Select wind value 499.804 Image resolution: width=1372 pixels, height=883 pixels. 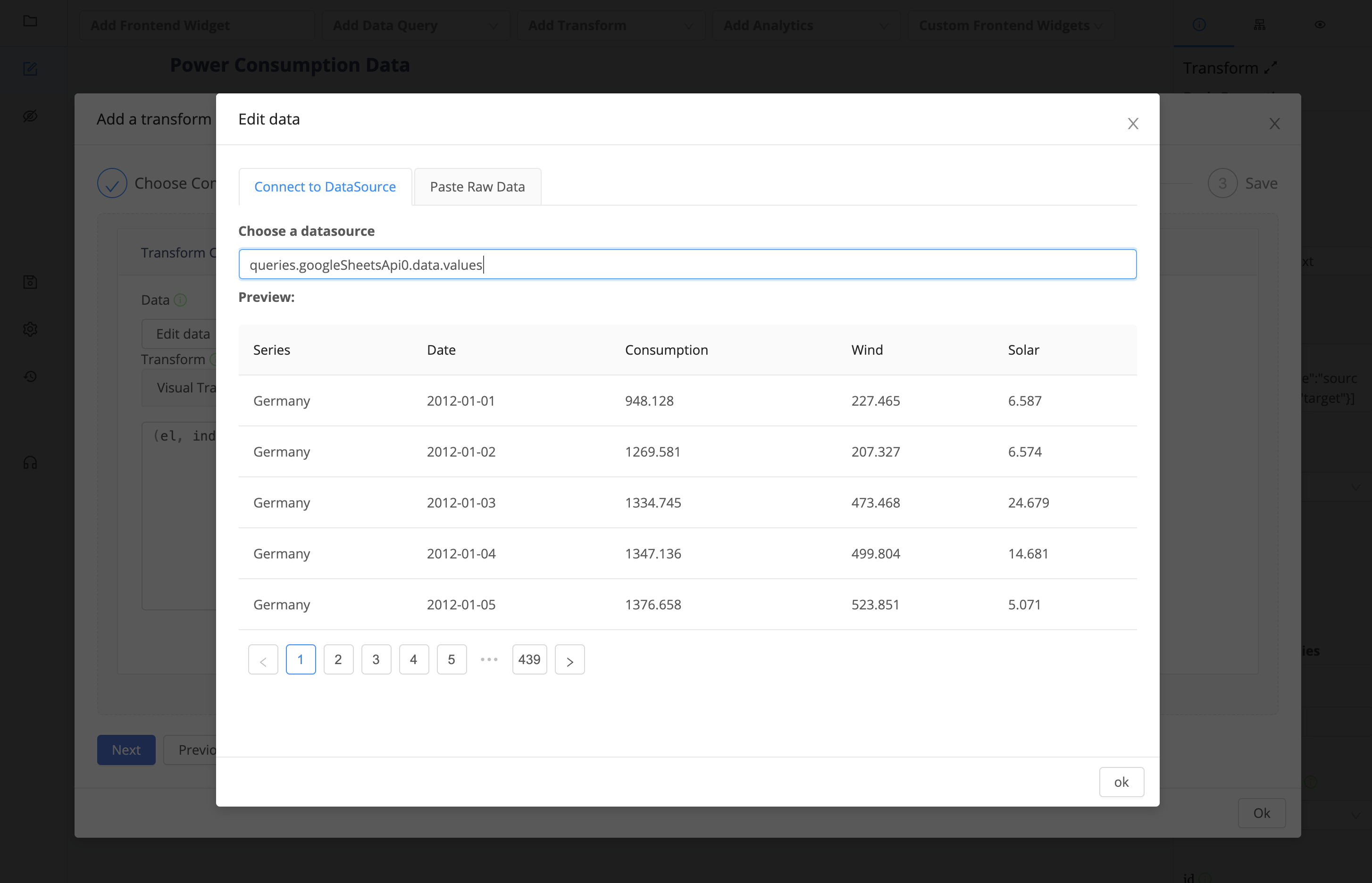tap(876, 554)
